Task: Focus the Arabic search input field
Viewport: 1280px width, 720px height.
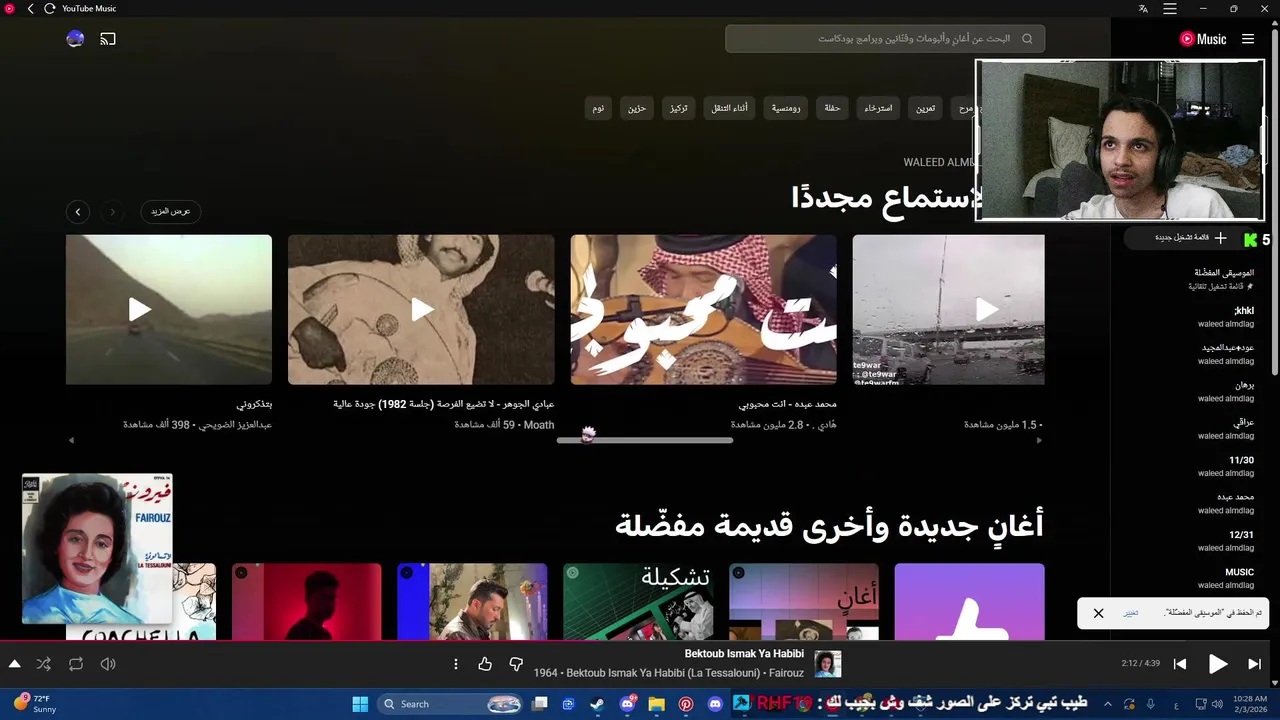Action: click(x=885, y=39)
